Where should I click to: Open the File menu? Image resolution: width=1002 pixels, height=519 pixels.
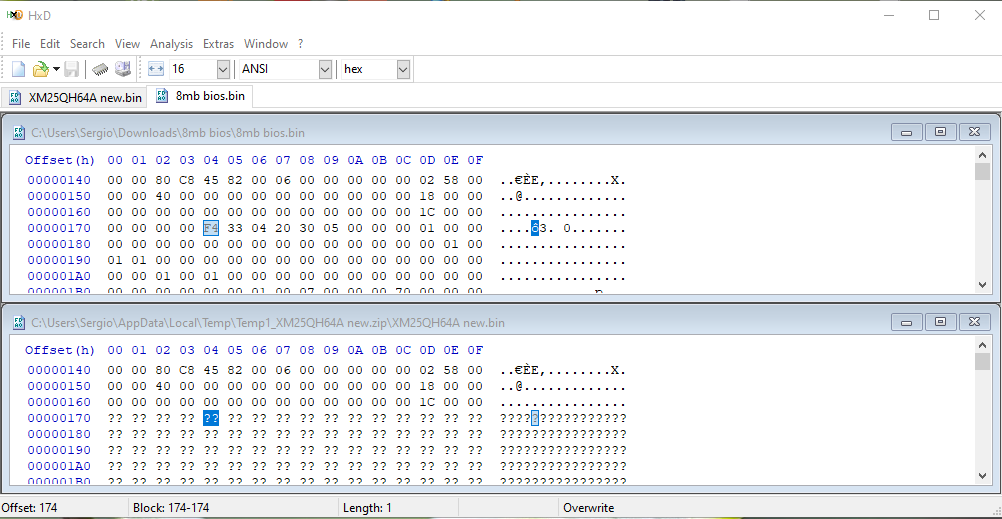[21, 43]
